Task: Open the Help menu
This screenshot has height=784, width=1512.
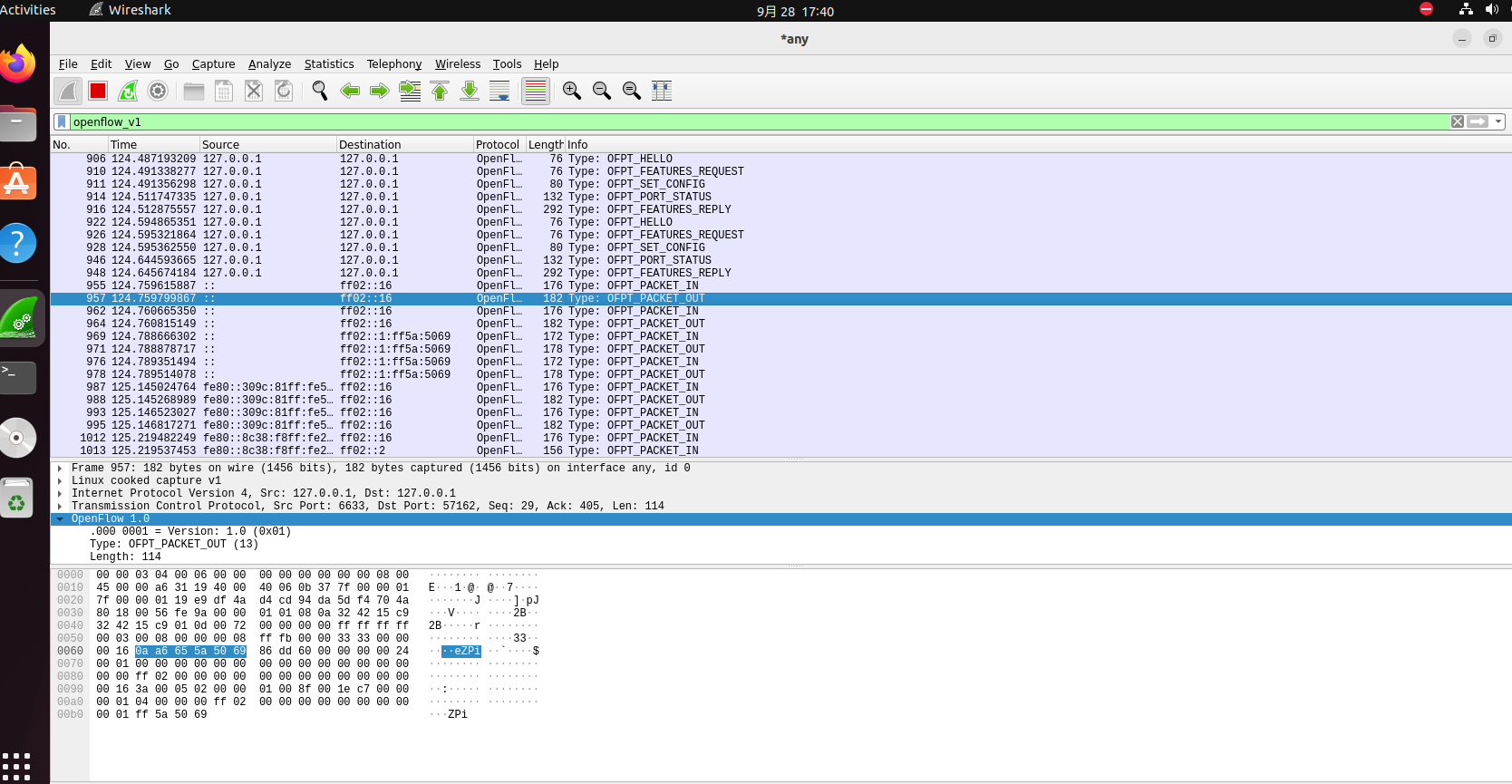Action: [x=546, y=64]
